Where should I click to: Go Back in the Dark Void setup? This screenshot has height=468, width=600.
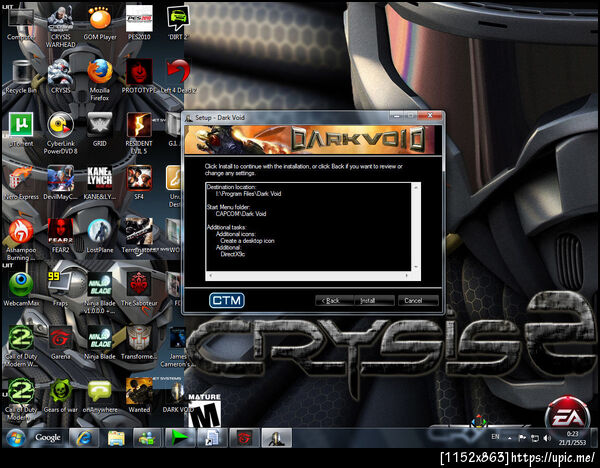coord(335,300)
